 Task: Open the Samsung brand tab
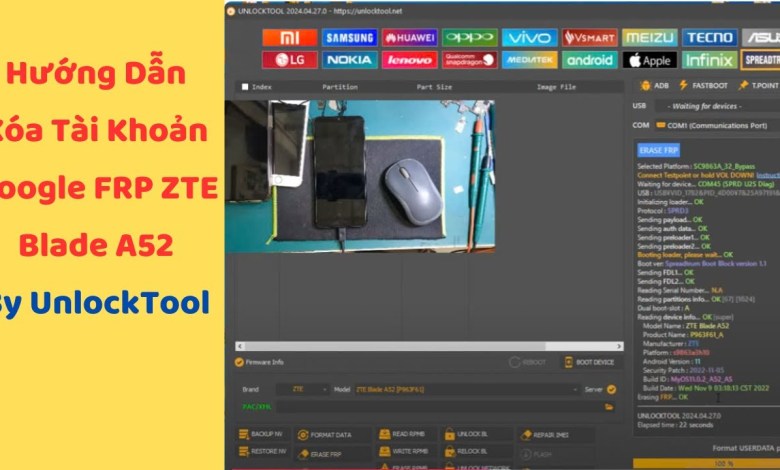tap(349, 38)
